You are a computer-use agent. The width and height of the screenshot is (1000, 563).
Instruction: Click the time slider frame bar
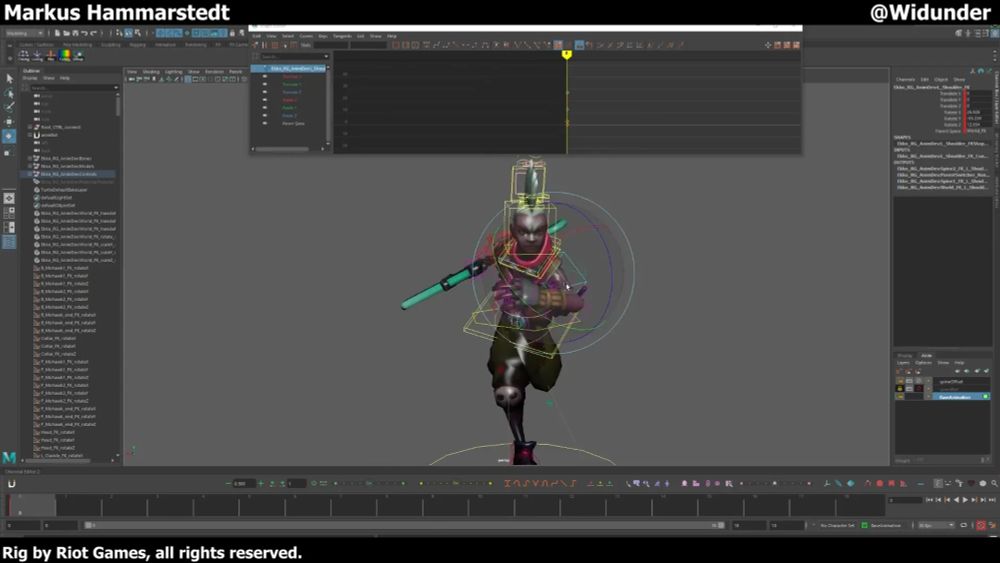tap(446, 506)
